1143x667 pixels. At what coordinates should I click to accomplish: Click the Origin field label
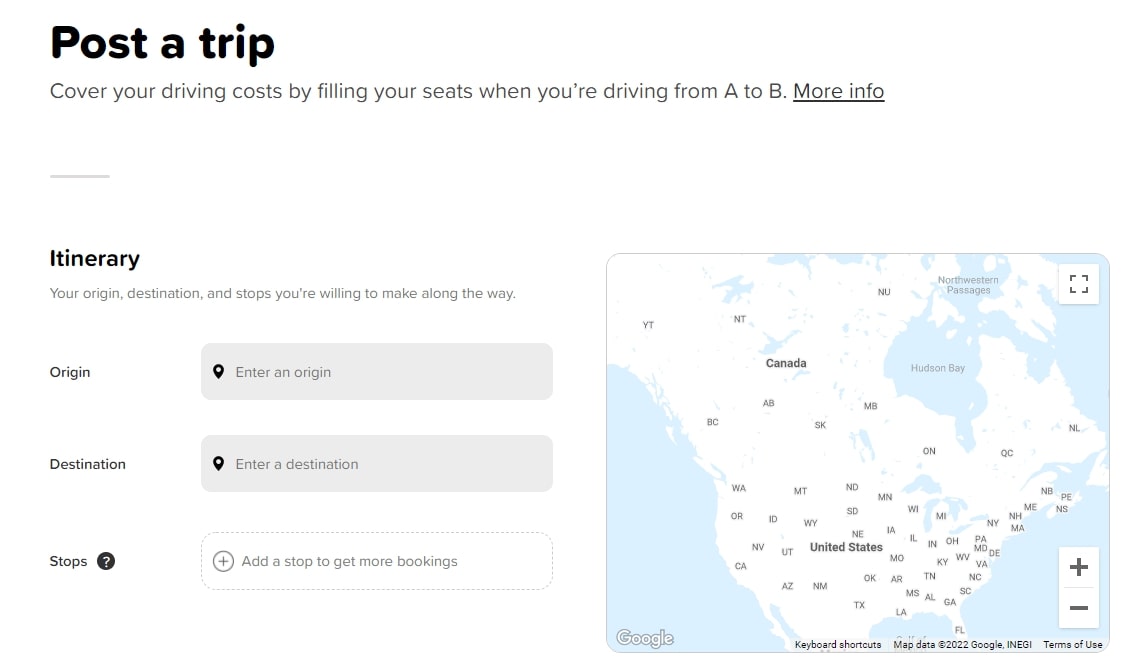point(70,372)
